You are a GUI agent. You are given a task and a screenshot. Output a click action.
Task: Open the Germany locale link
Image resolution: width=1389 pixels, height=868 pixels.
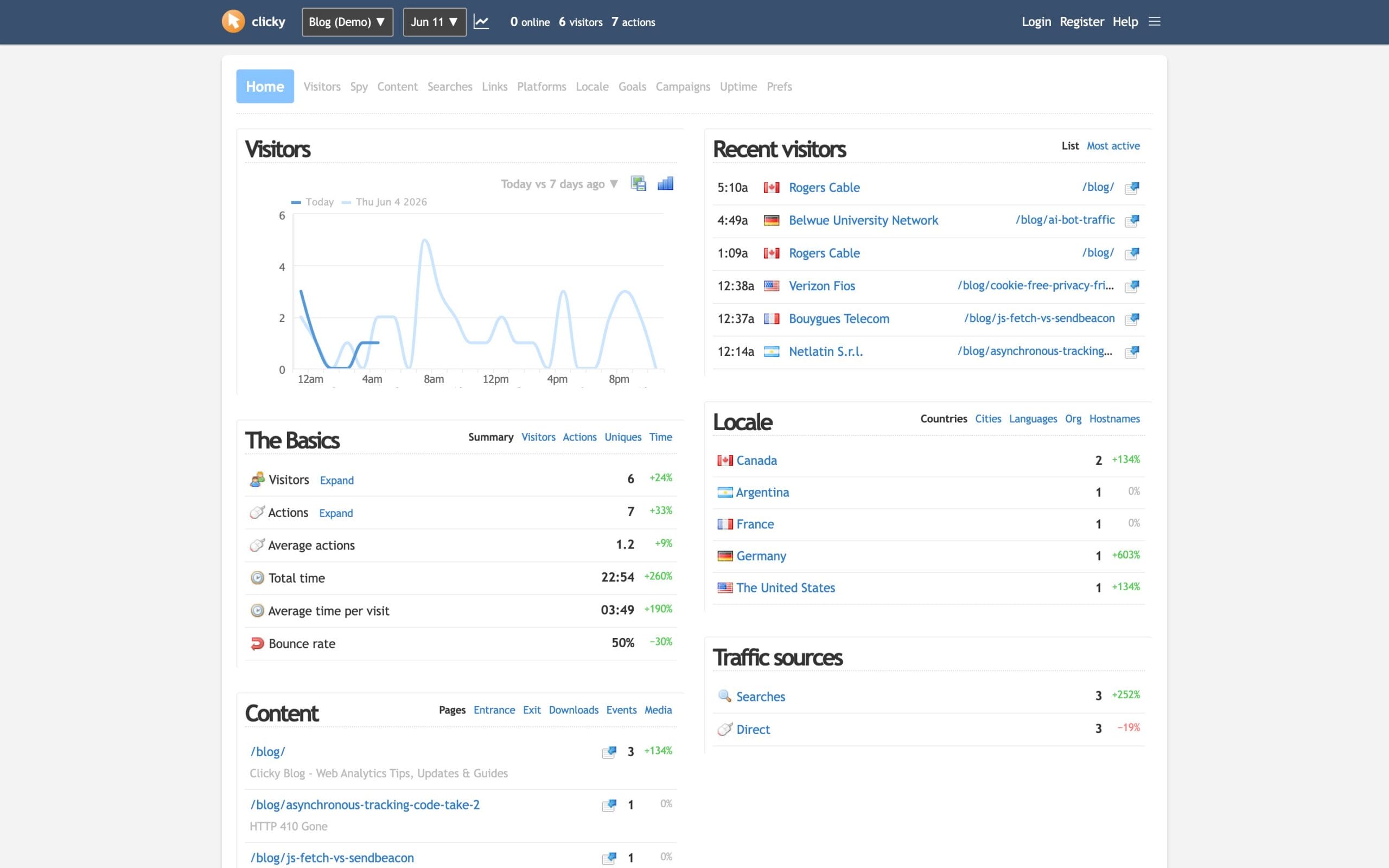click(x=761, y=556)
